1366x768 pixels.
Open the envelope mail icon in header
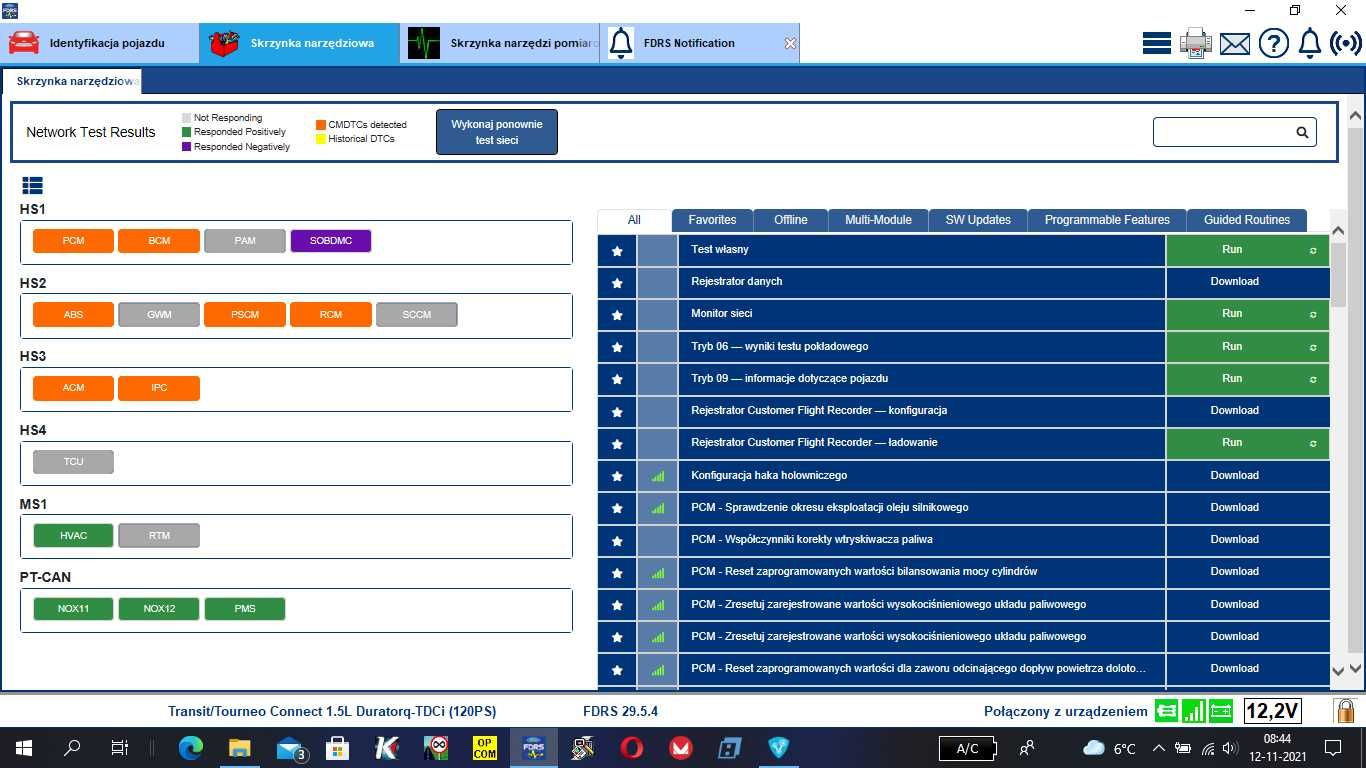1235,44
